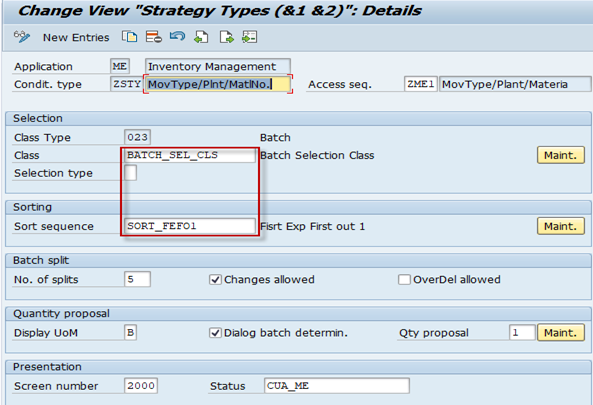Click the Screen number field 2000
Image resolution: width=593 pixels, height=405 pixels.
coord(141,386)
